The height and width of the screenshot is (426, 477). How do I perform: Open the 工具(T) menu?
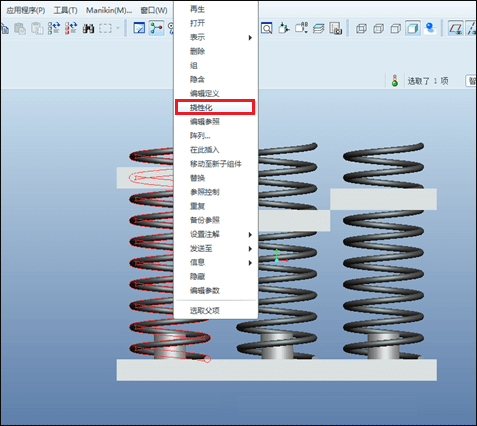(x=65, y=10)
